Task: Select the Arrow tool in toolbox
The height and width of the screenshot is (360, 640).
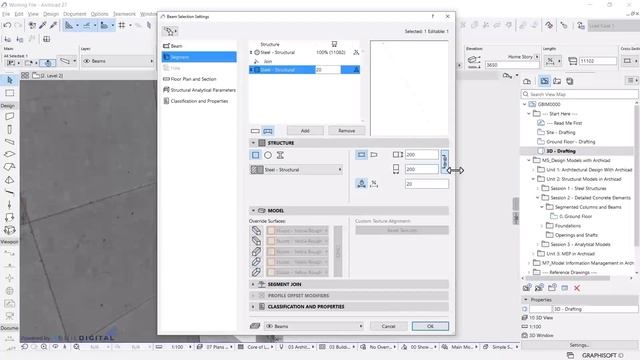Action: click(9, 80)
